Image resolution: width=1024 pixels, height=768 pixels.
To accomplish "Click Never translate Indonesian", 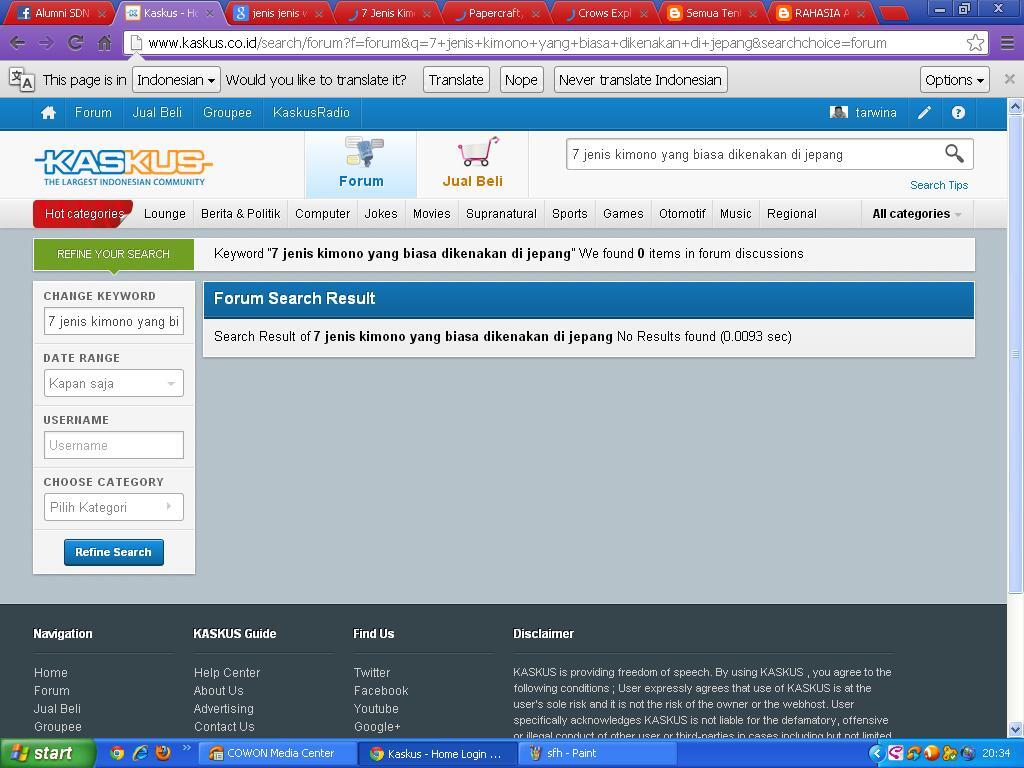I will [640, 80].
